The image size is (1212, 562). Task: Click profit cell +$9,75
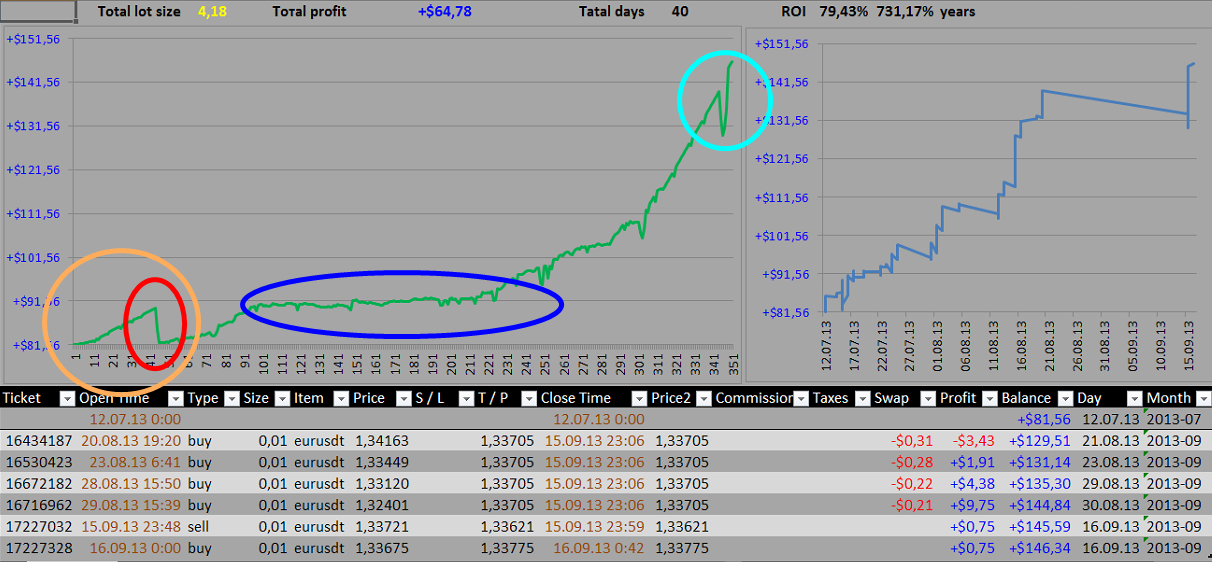pyautogui.click(x=973, y=505)
